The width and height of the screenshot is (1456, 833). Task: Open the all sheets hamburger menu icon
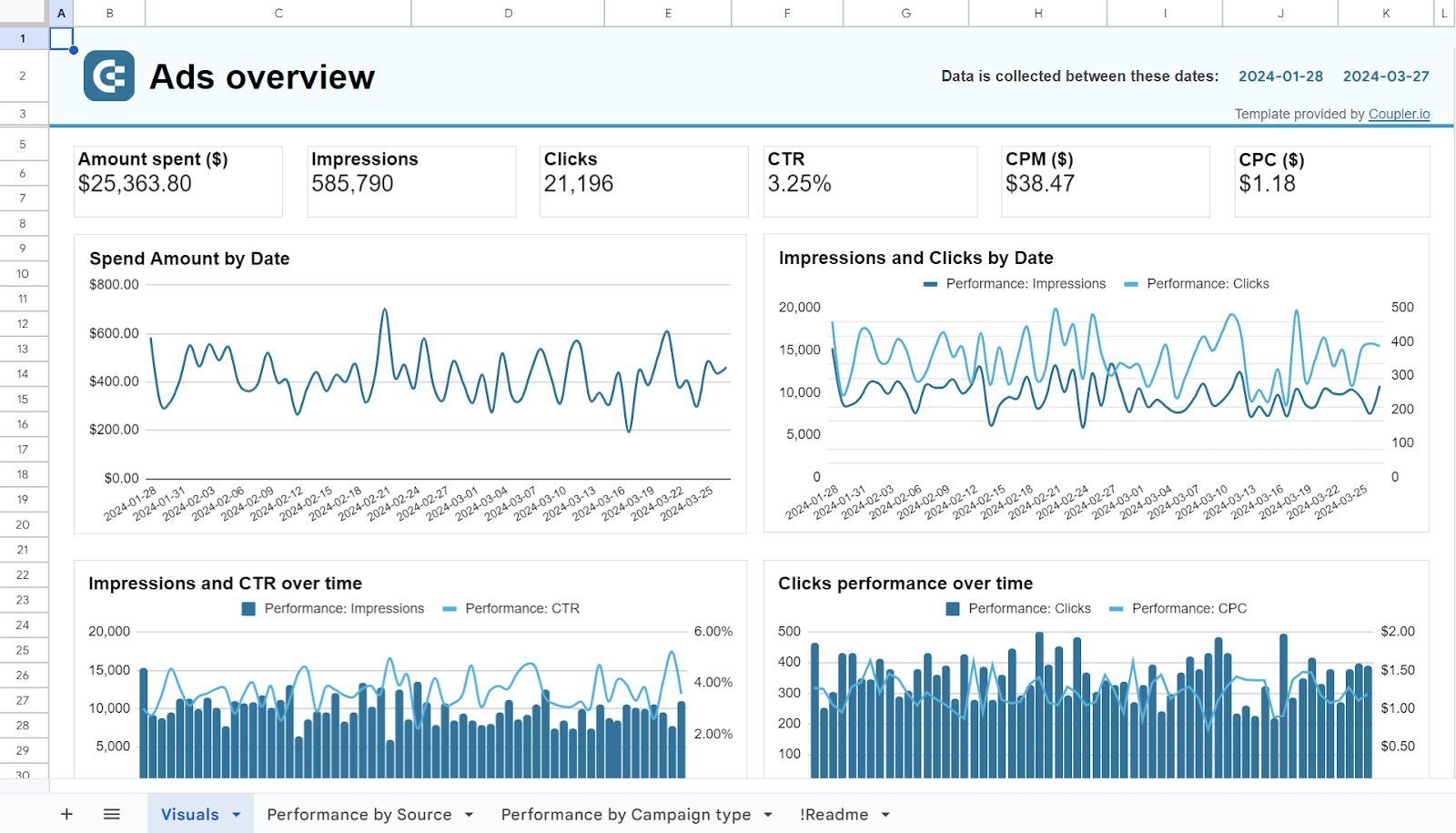pyautogui.click(x=111, y=813)
